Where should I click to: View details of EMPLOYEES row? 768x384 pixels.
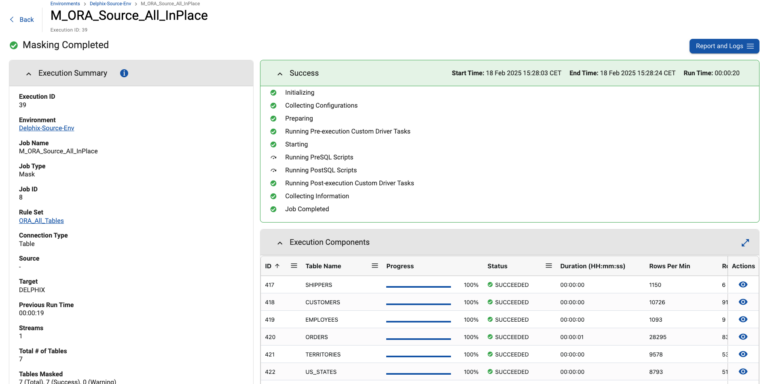[743, 319]
